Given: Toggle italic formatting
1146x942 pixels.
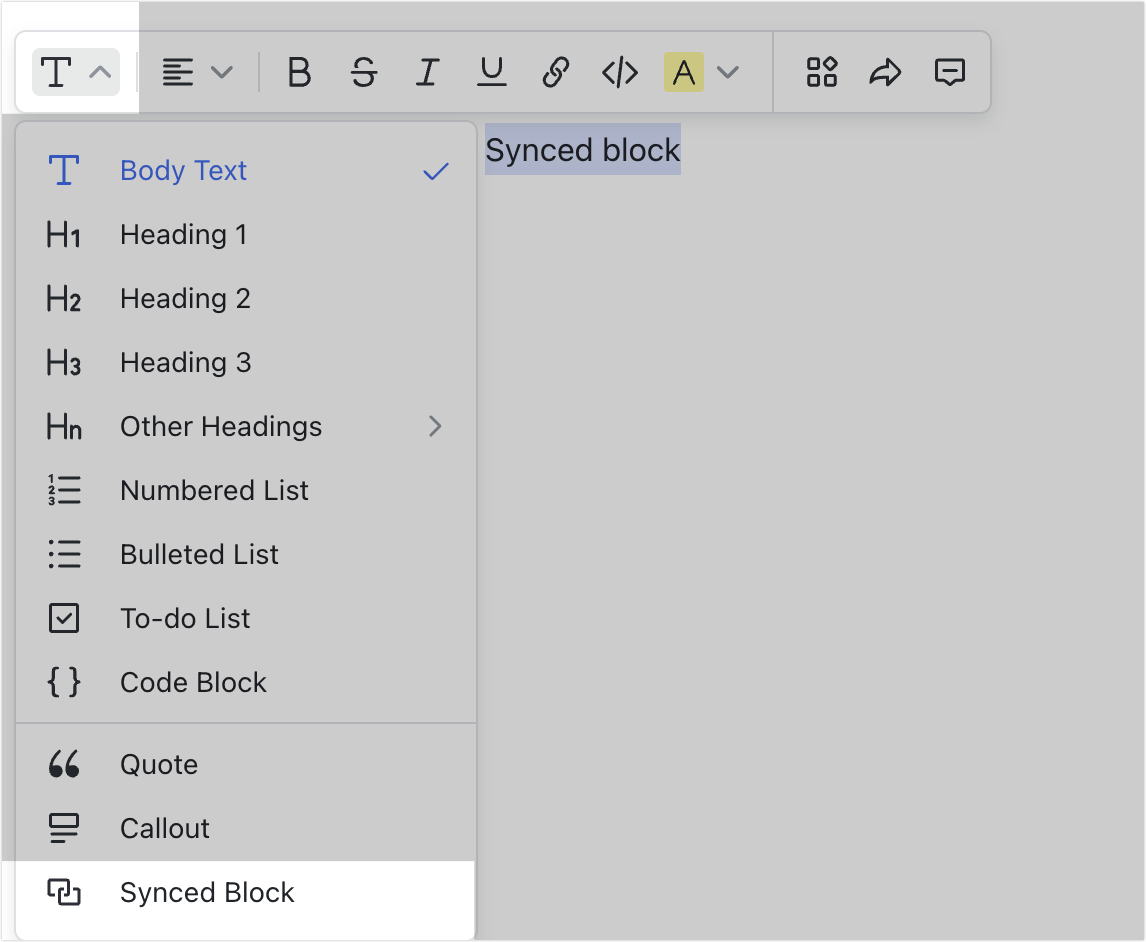Looking at the screenshot, I should pos(428,72).
